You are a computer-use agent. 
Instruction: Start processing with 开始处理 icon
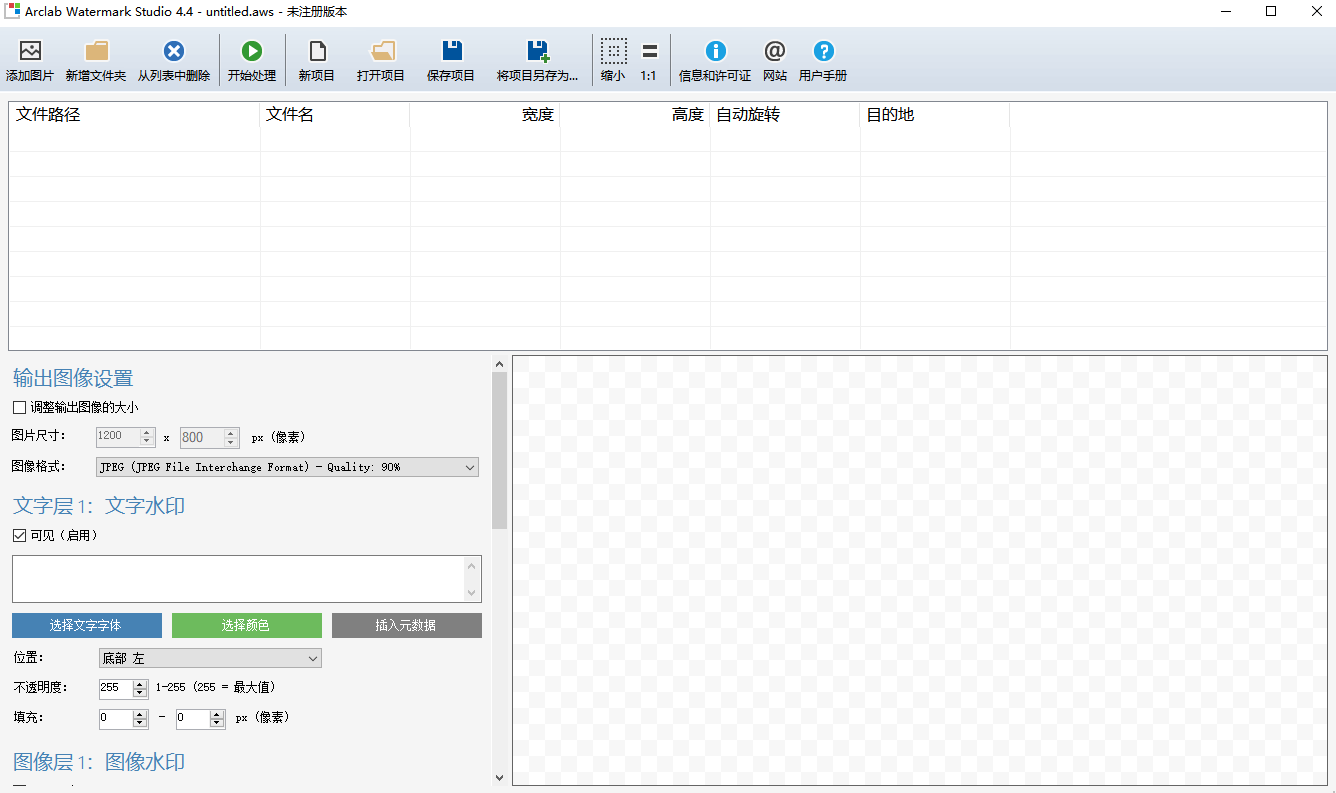point(251,51)
